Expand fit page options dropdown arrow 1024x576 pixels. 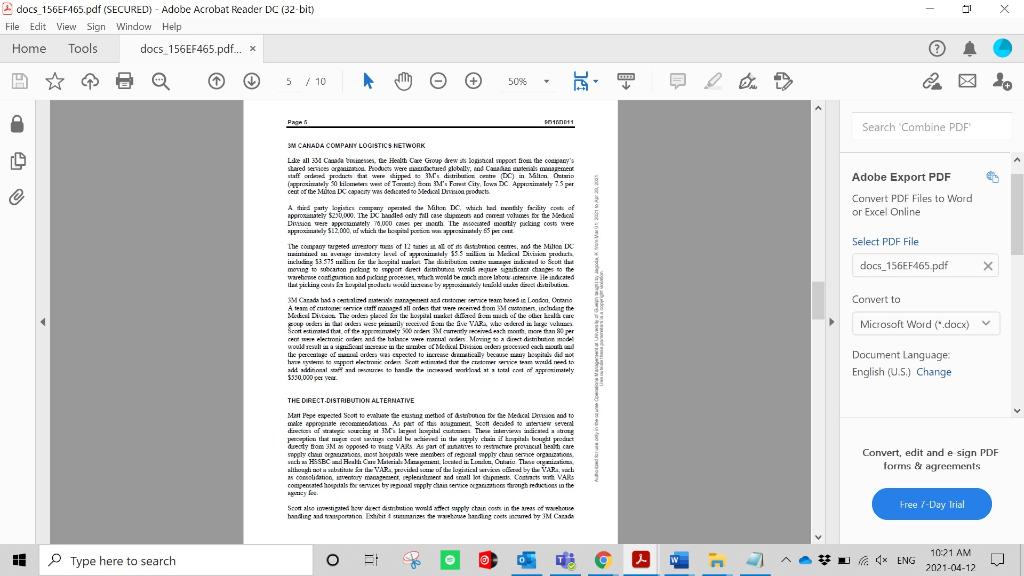pyautogui.click(x=596, y=82)
